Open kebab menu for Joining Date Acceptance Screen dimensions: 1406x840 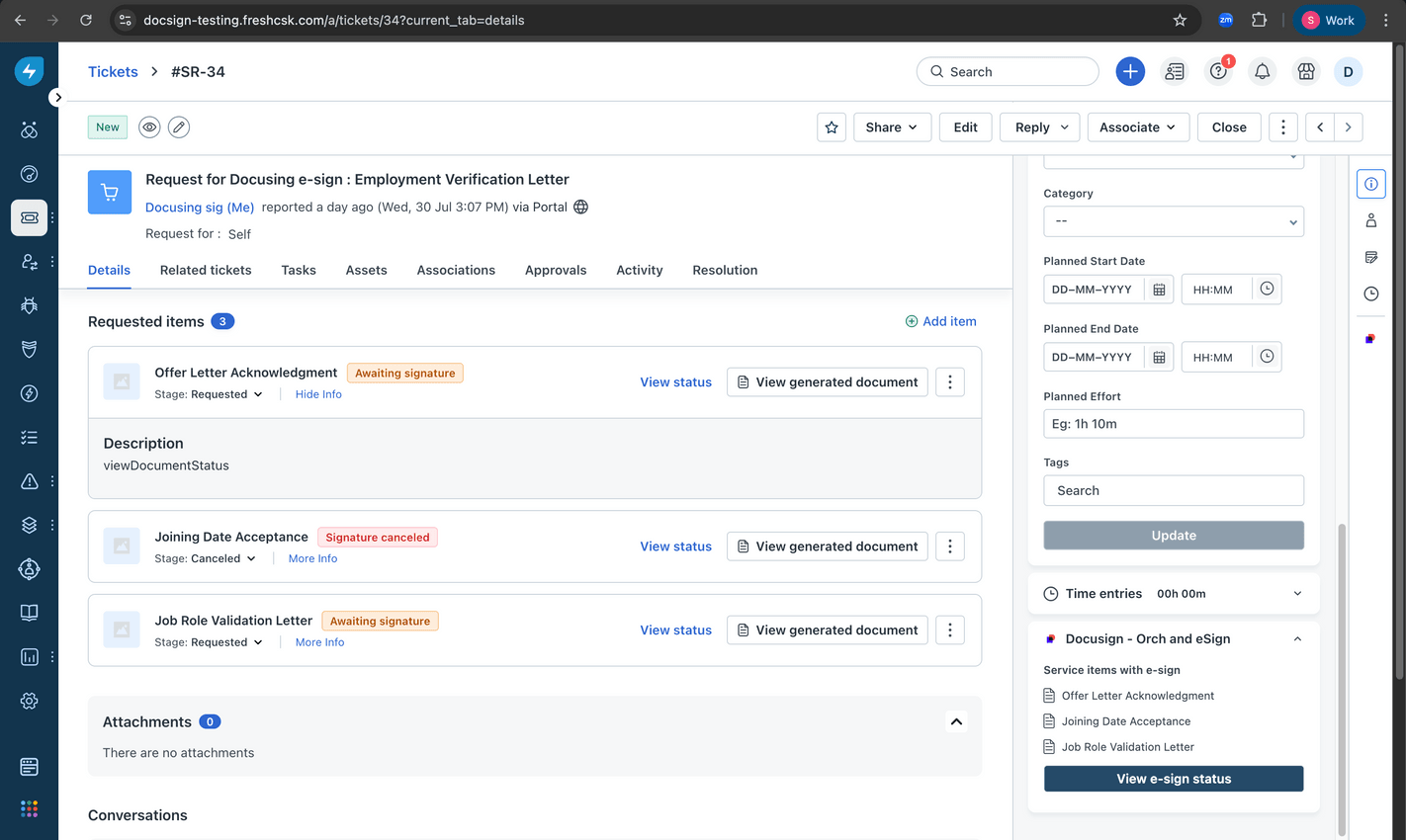pyautogui.click(x=950, y=546)
